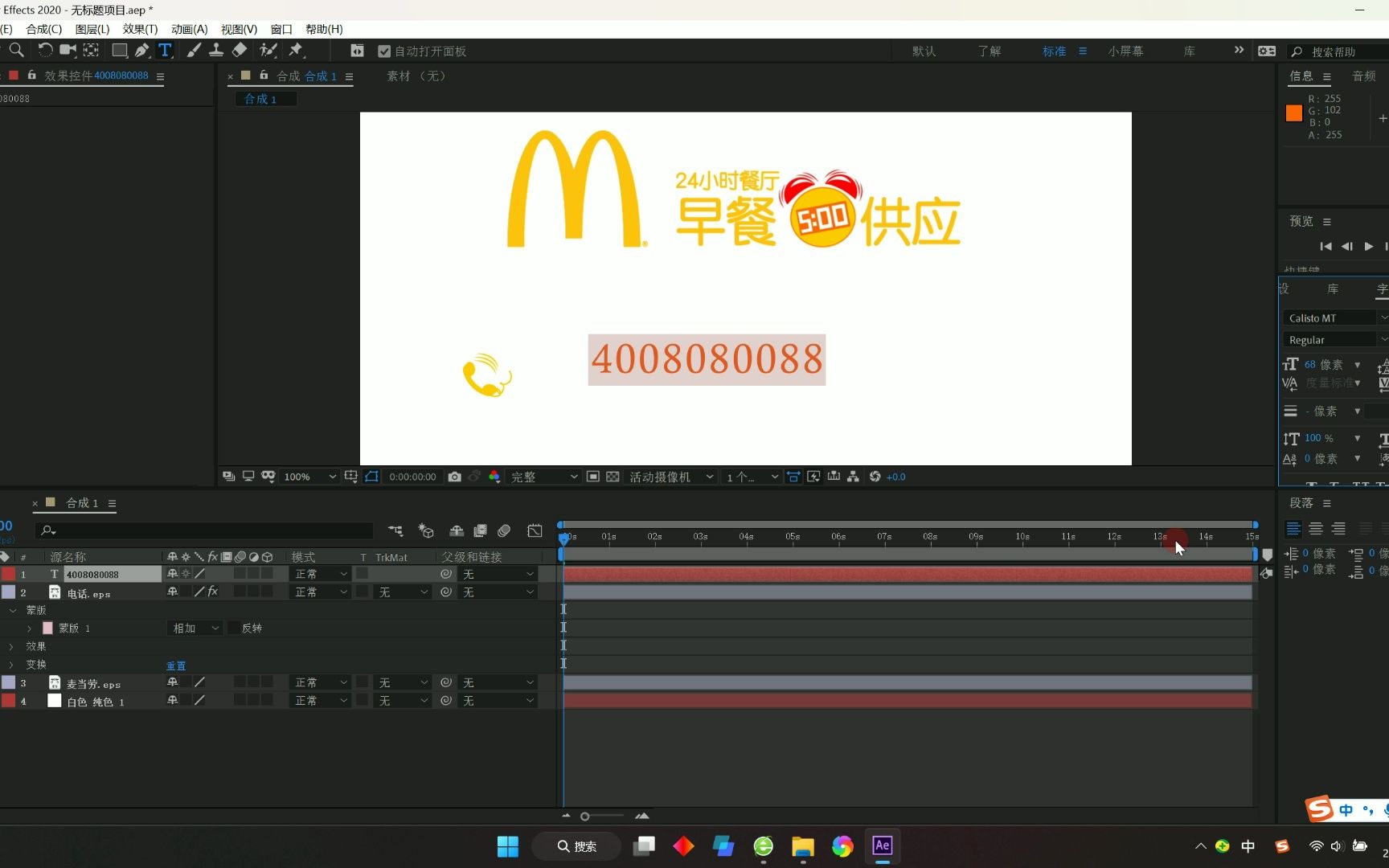Screen dimensions: 1389x868
Task: Expand the 变换 property group
Action: [11, 665]
